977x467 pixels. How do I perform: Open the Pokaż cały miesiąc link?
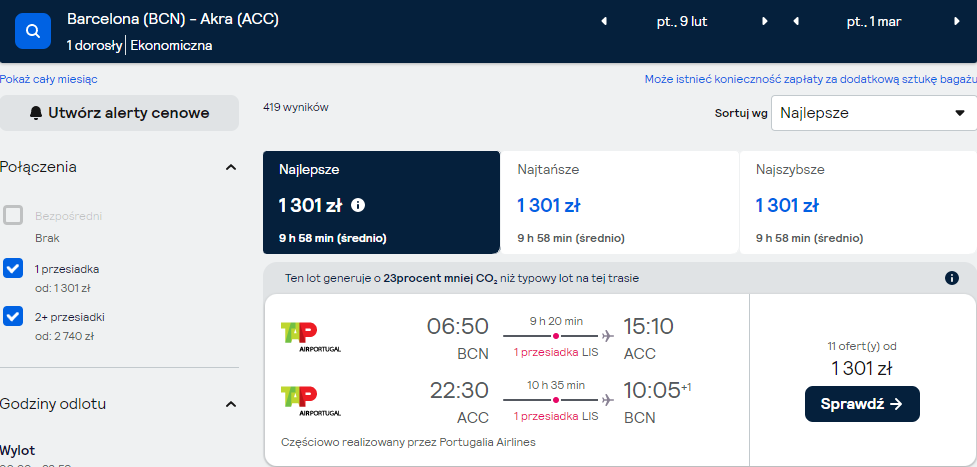pos(49,79)
